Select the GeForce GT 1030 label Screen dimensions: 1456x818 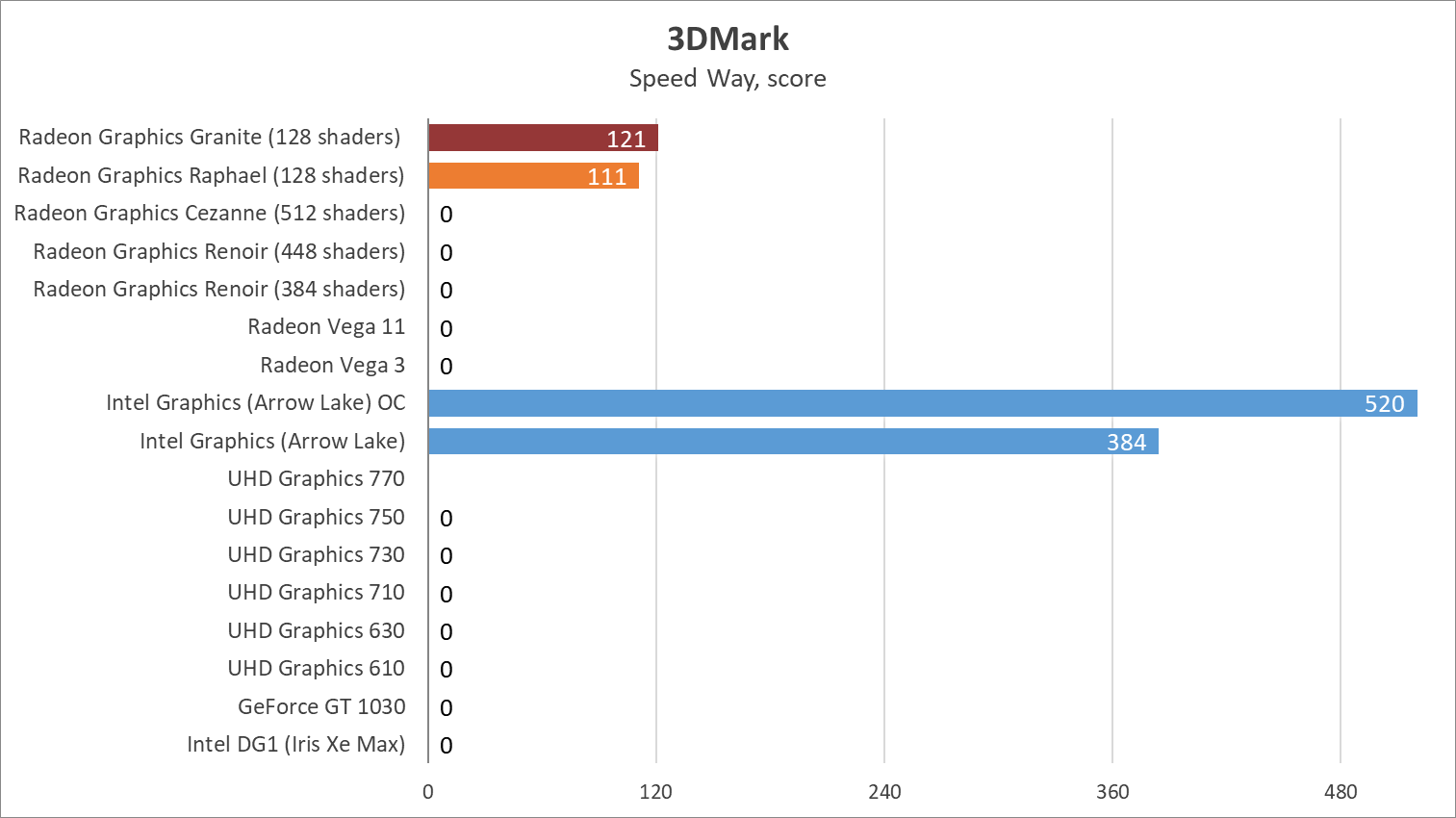click(321, 706)
